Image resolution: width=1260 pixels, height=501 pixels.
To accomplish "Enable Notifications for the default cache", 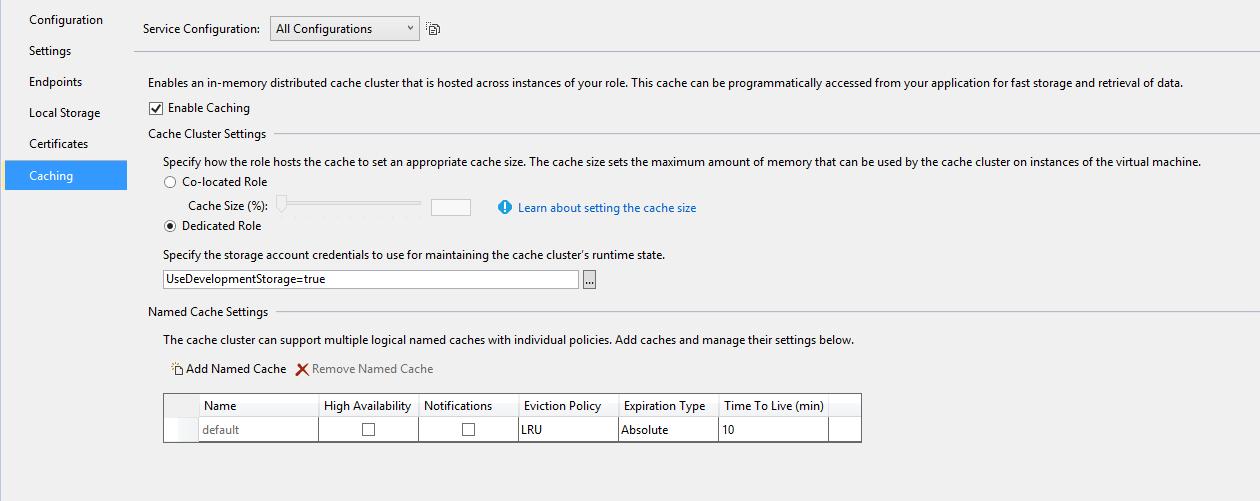I will [468, 430].
